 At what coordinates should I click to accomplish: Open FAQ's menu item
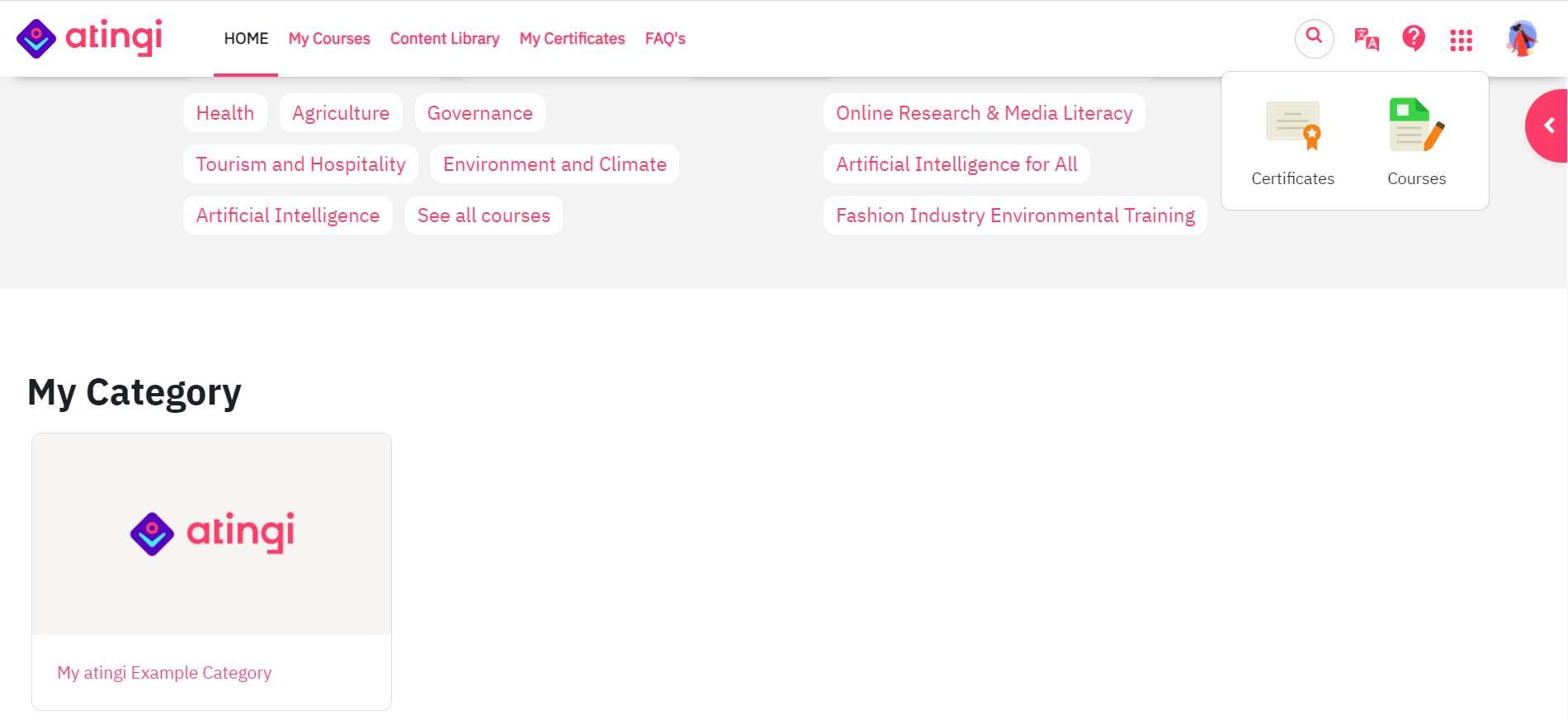click(x=665, y=39)
